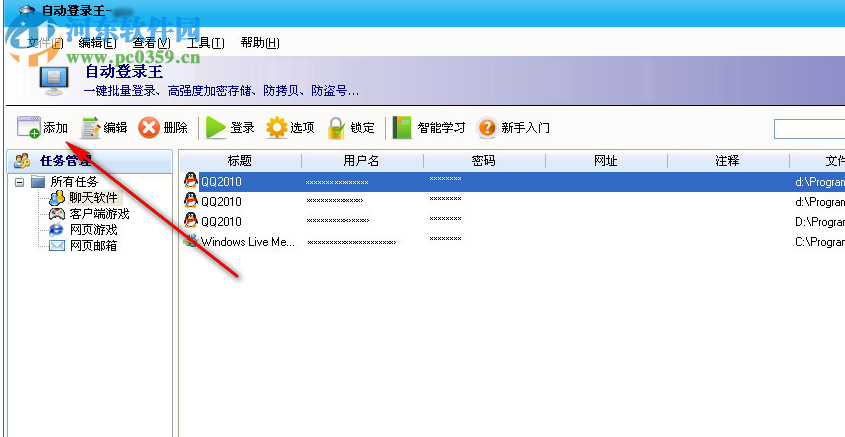Click the monitor icon in the banner
This screenshot has height=437, width=845.
54,81
